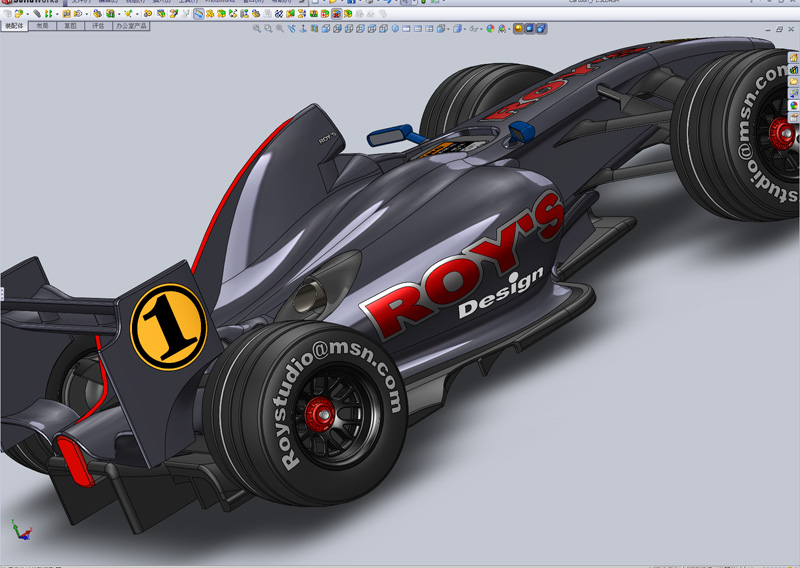This screenshot has width=800, height=568.
Task: Expand the collapsed left panel handle
Action: [x=2, y=293]
